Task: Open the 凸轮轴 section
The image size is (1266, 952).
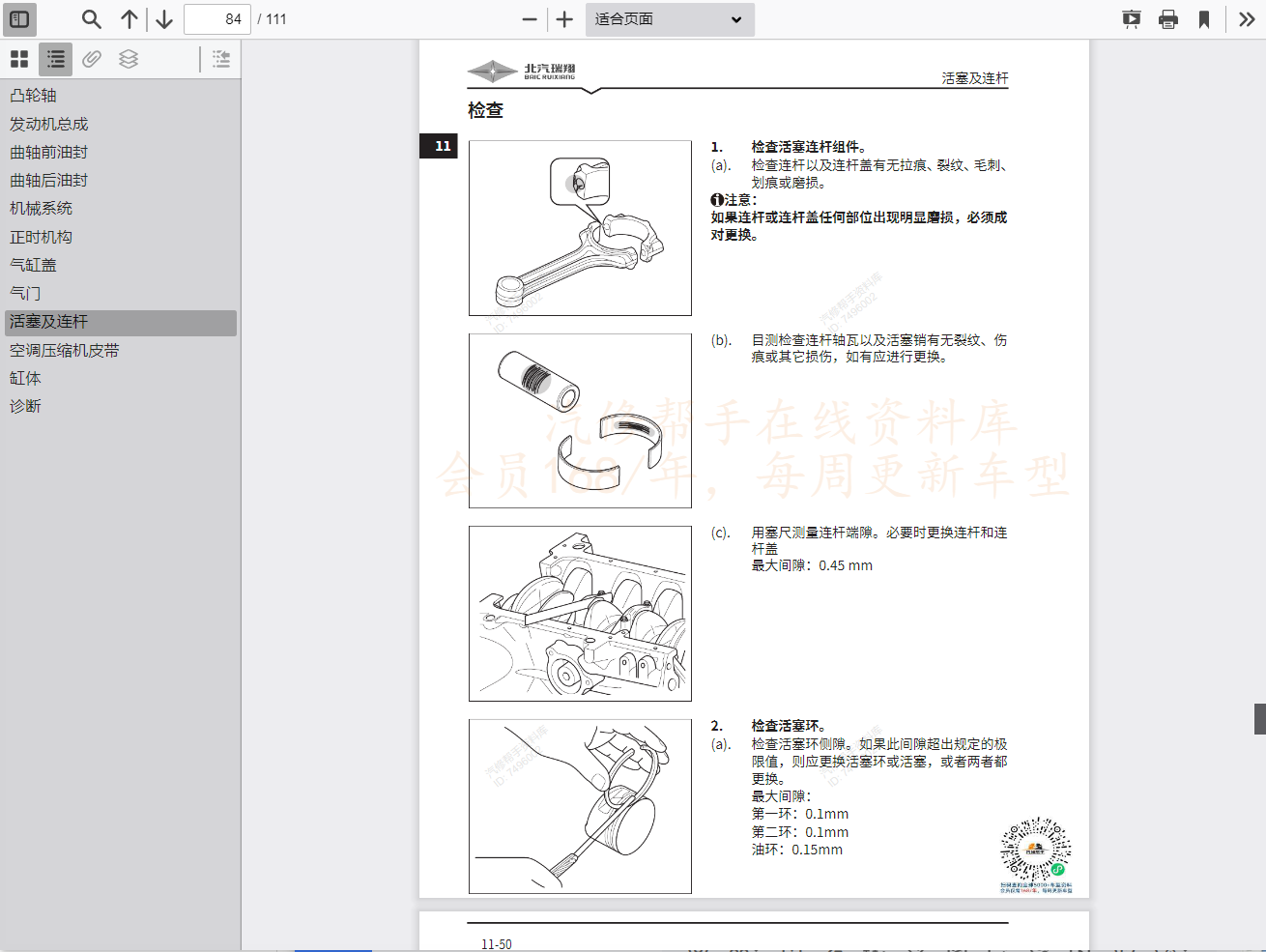Action: (34, 95)
